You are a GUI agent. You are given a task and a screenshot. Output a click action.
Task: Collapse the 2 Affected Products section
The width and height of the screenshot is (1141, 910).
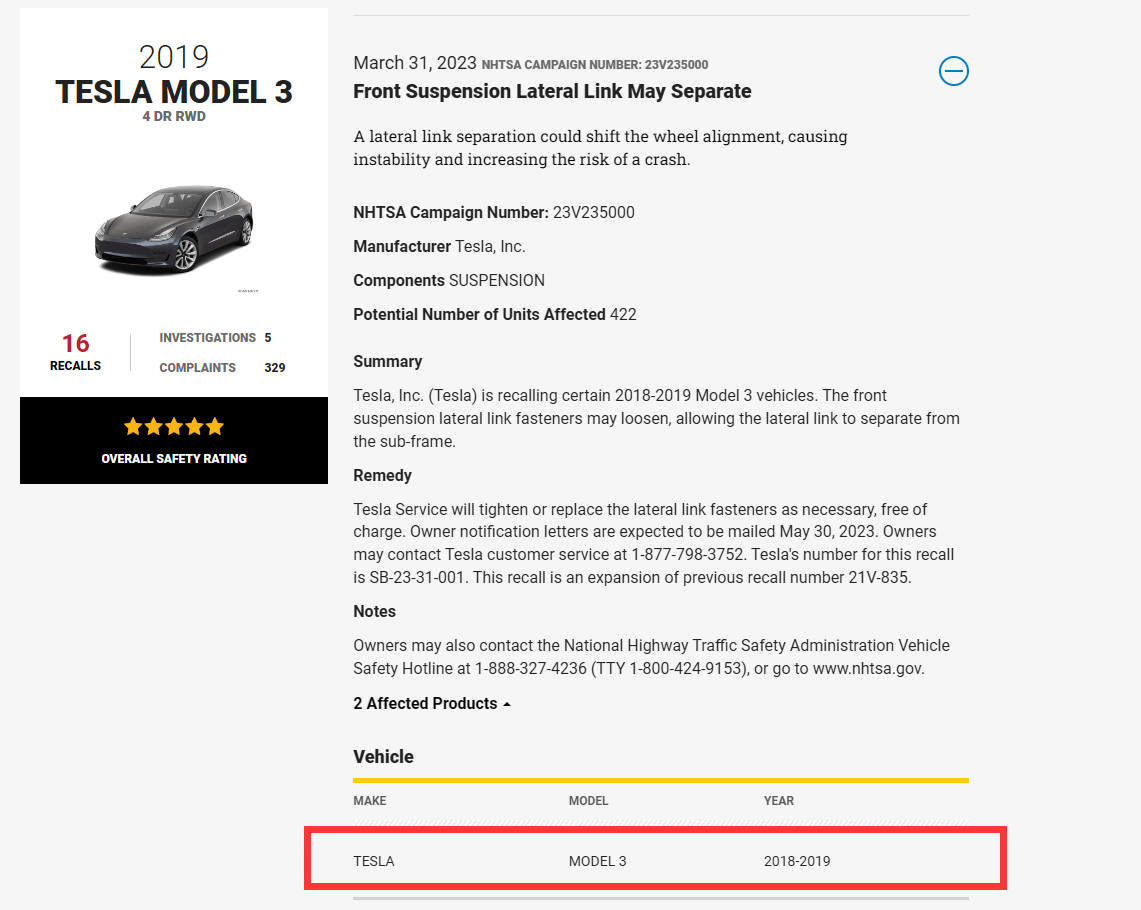tap(432, 704)
